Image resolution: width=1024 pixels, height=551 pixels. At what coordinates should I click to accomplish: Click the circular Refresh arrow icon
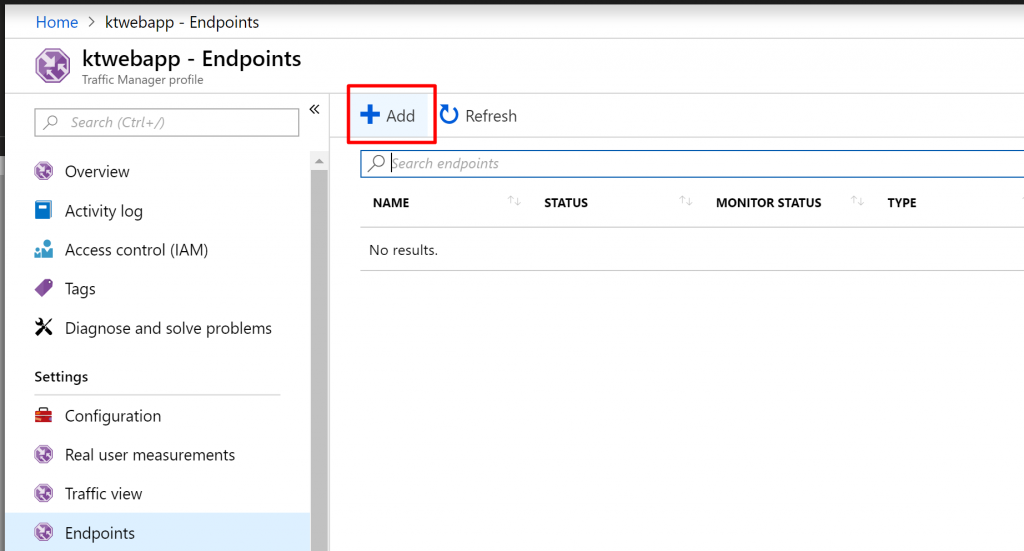point(449,114)
